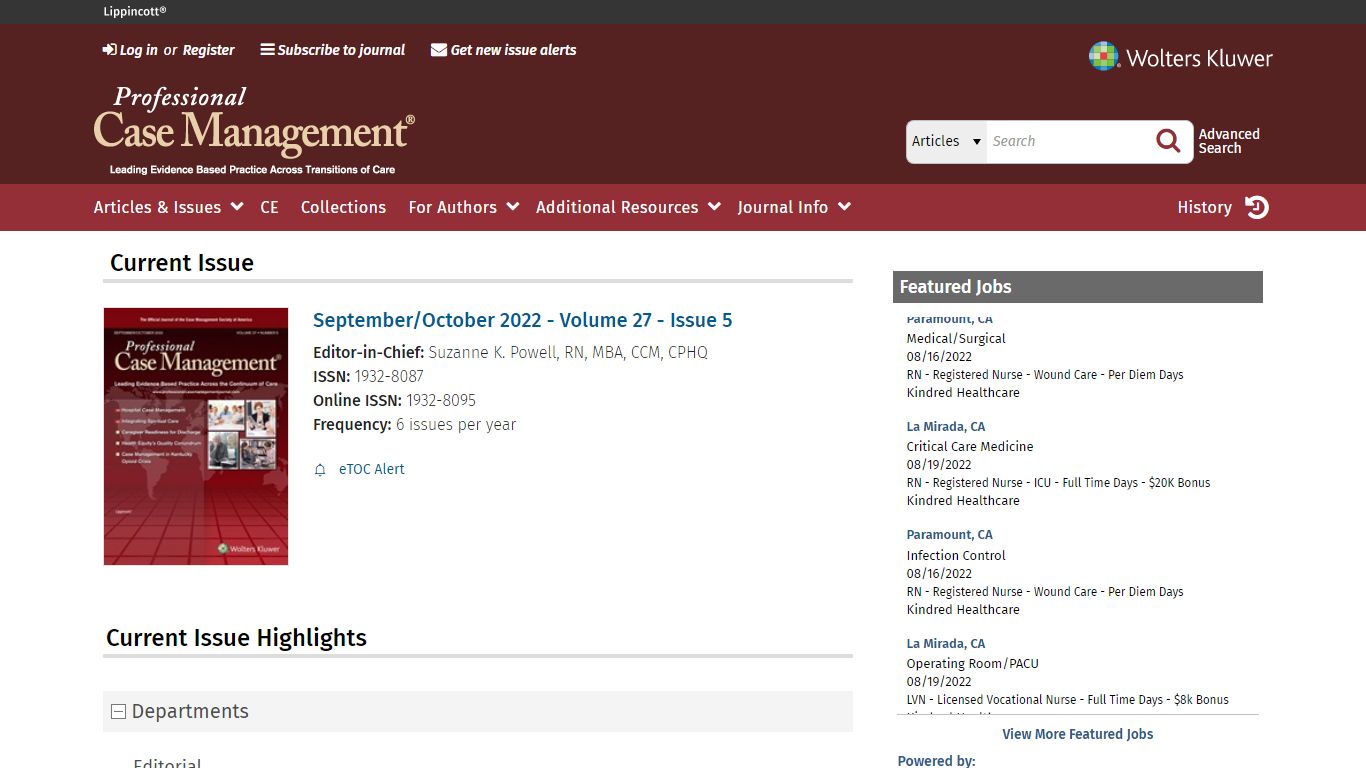Click the Editor-in-Chief Suzanne K. Powell text
Image resolution: width=1366 pixels, height=768 pixels.
(510, 353)
